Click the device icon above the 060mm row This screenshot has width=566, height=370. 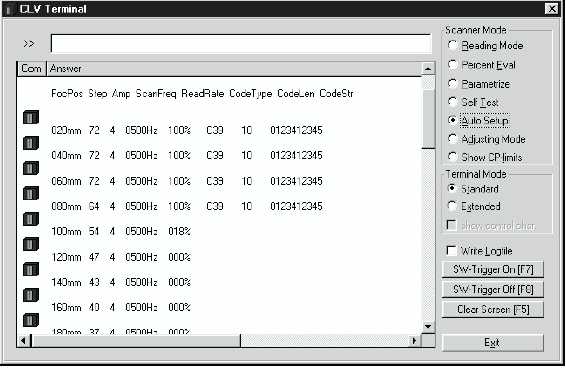[x=31, y=168]
